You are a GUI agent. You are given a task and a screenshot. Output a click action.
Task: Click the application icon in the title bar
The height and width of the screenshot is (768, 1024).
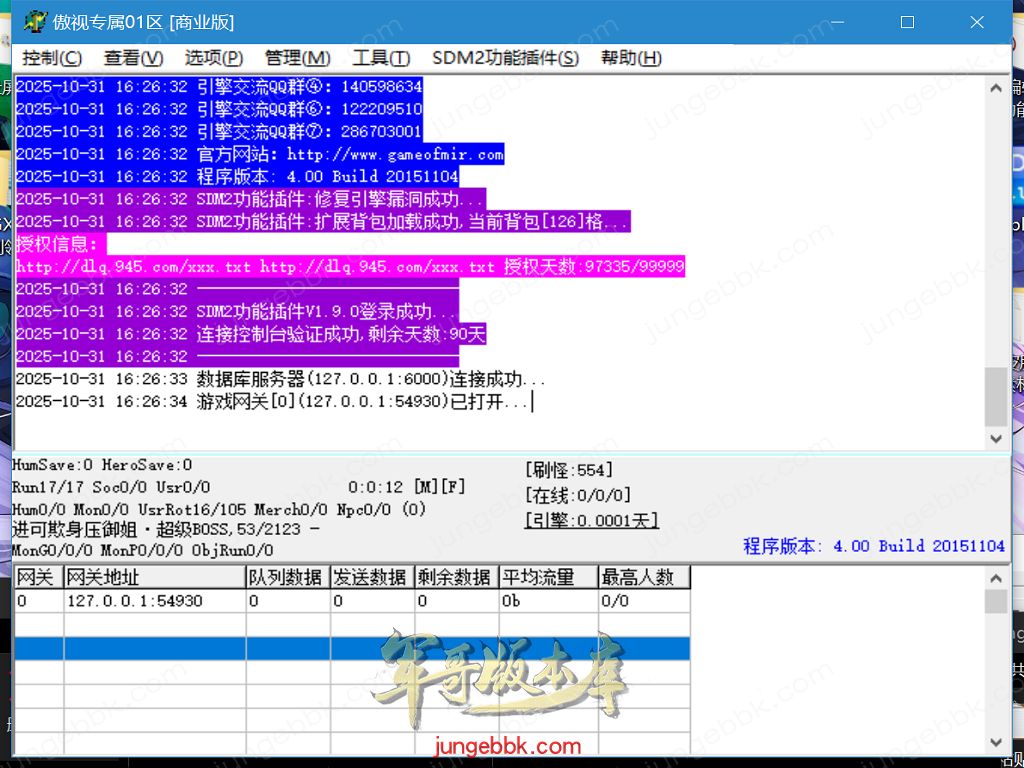[x=35, y=21]
